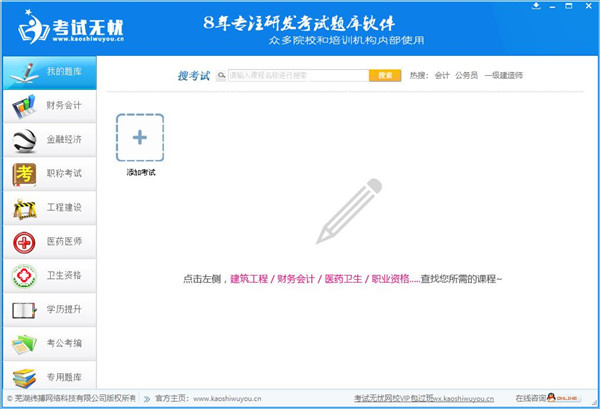Viewport: 600px width, 409px height.
Task: Open the 考试无忧网校VIP包过班 link
Action: [x=424, y=399]
